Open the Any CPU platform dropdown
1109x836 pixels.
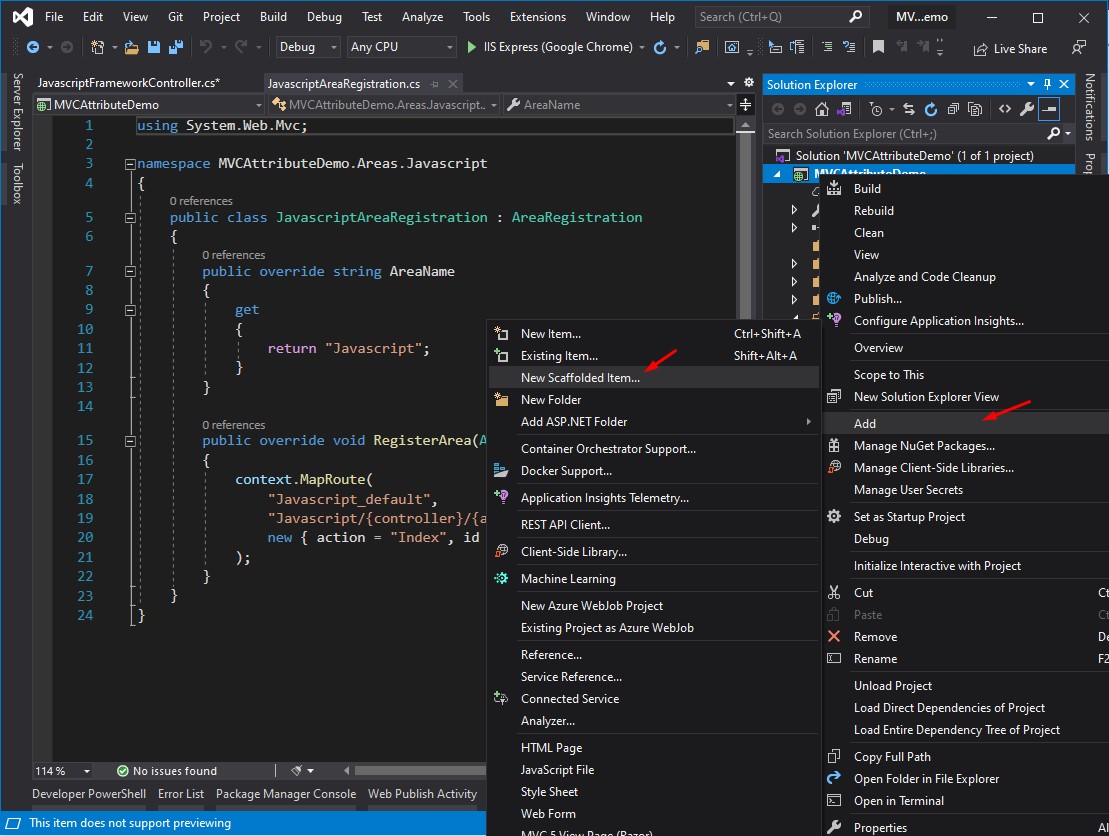click(x=400, y=47)
